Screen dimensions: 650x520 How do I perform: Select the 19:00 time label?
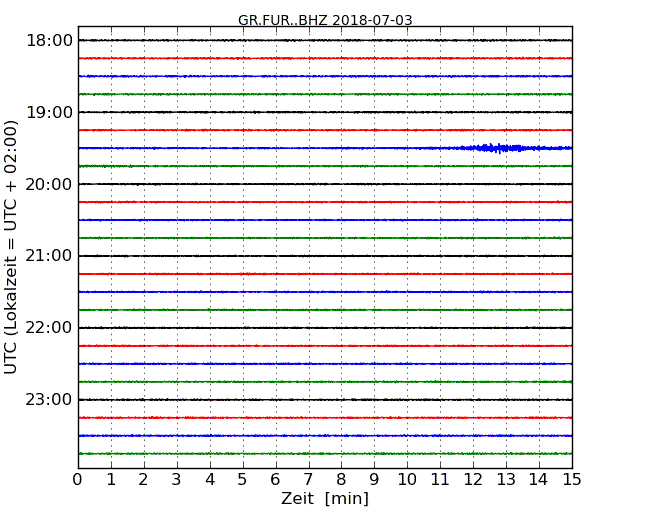click(x=49, y=112)
